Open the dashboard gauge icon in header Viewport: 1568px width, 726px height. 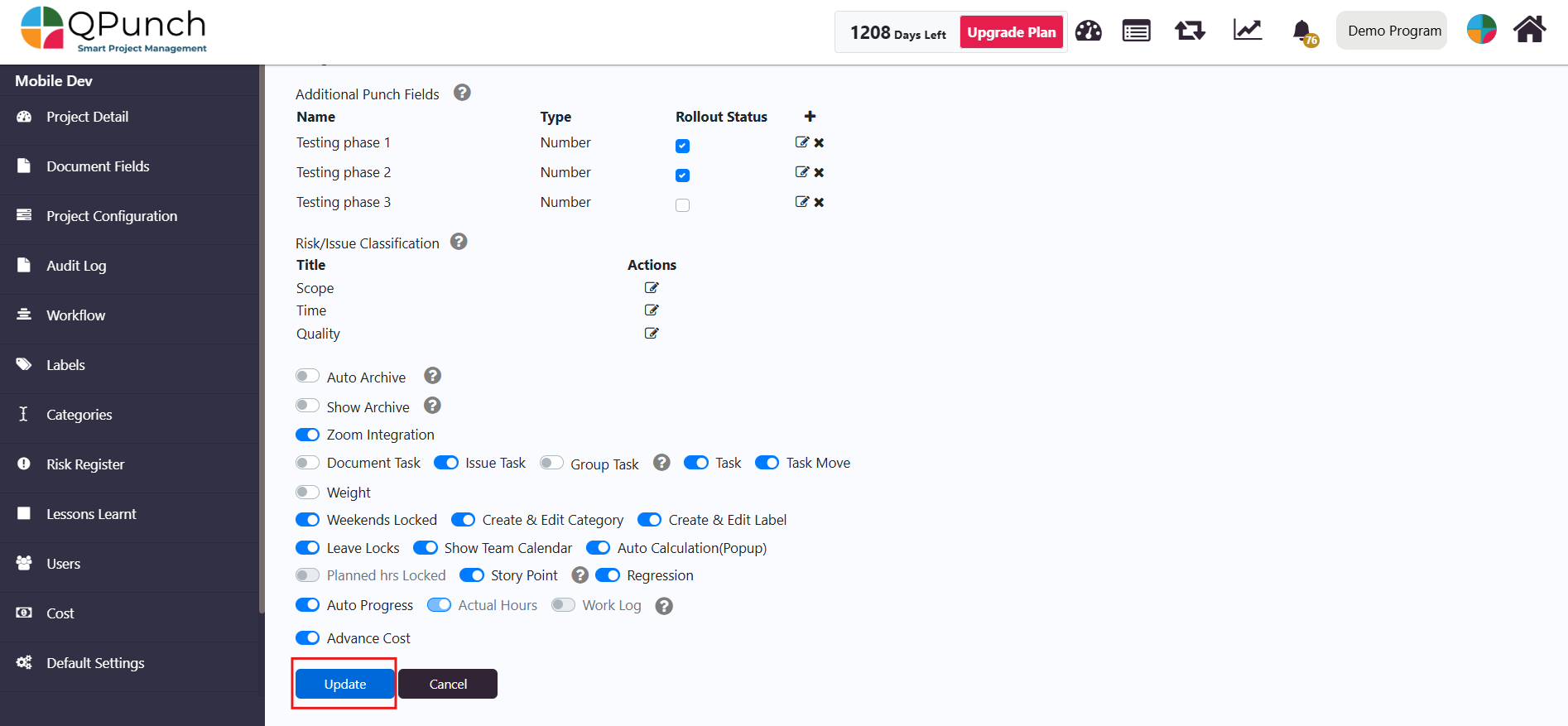coord(1088,31)
